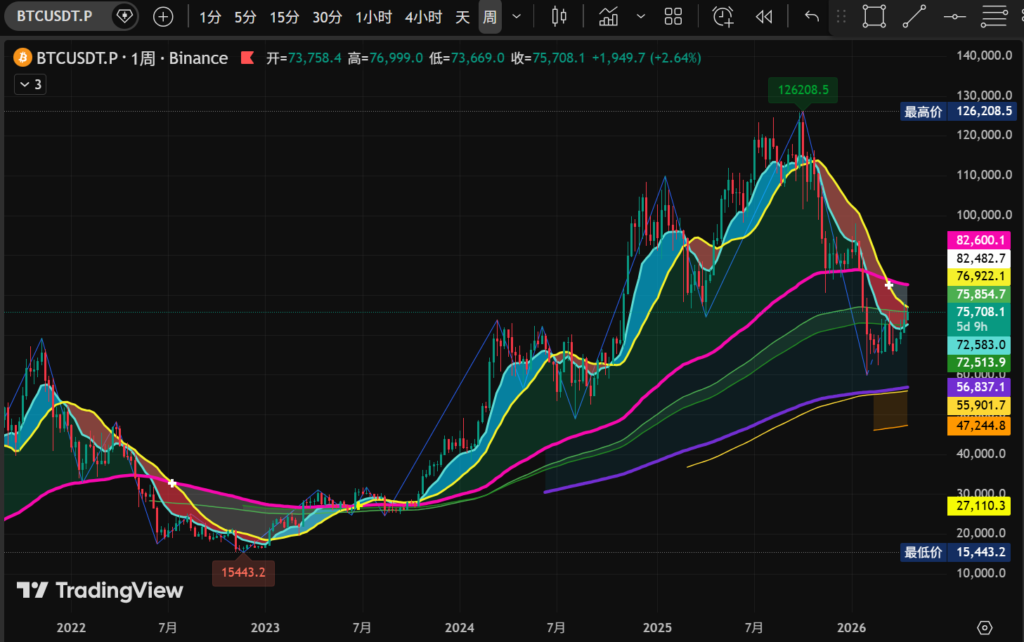Click the 2023 label on the time axis
The height and width of the screenshot is (642, 1024).
[x=264, y=628]
